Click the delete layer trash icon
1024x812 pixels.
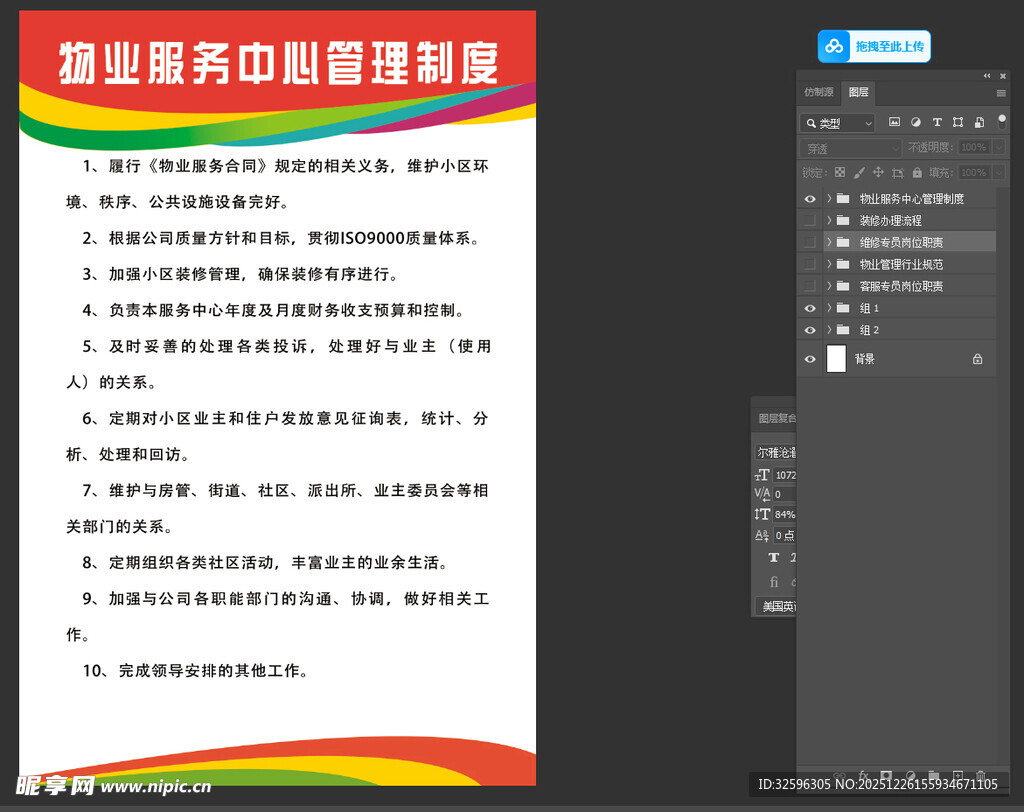coord(981,775)
